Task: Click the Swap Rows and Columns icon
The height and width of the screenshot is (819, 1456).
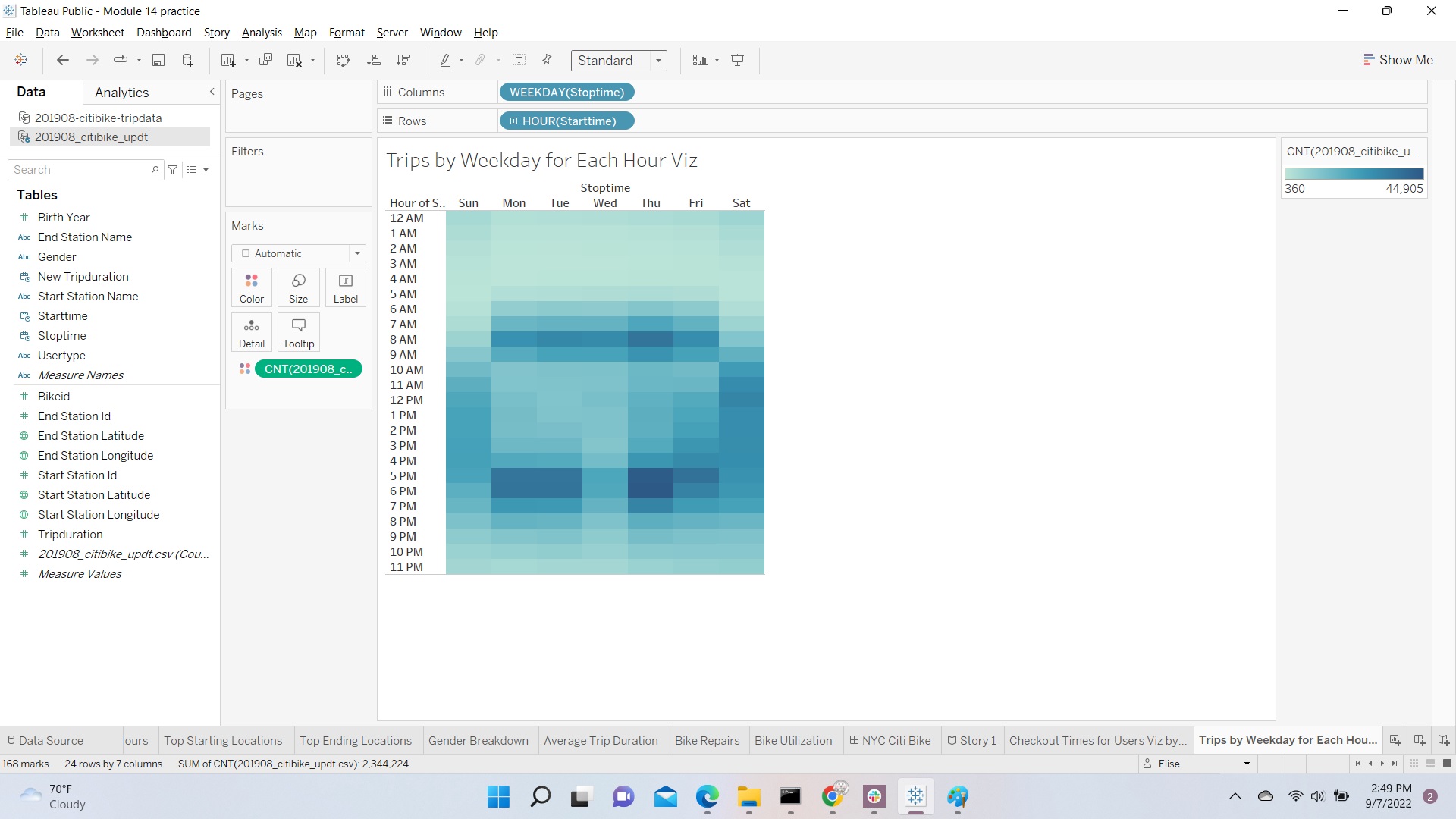Action: pos(343,60)
